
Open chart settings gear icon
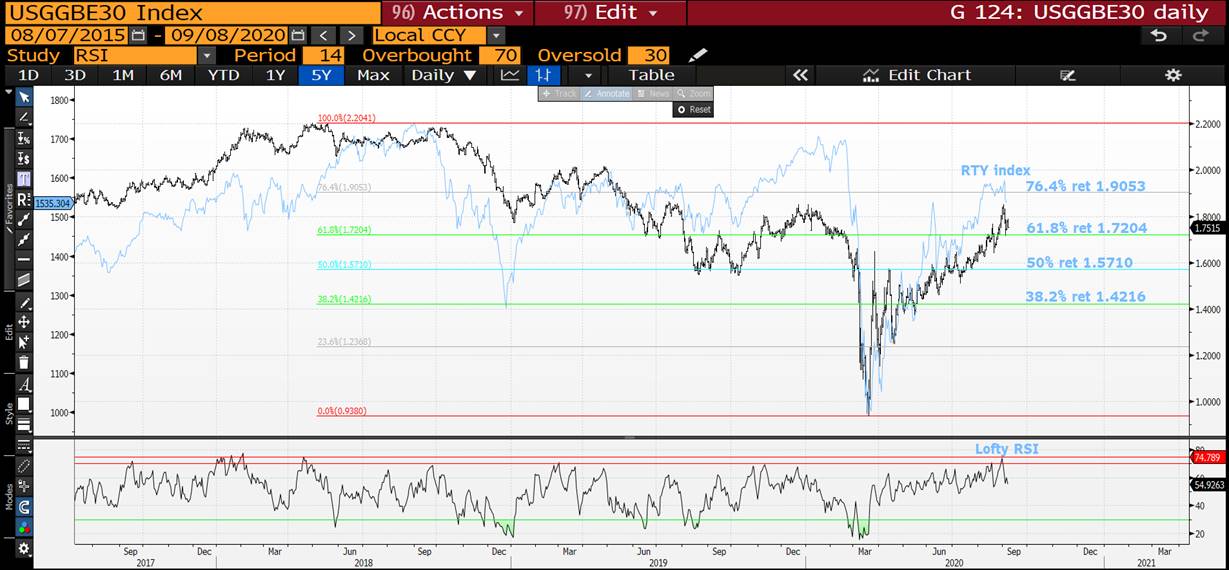click(x=1173, y=75)
